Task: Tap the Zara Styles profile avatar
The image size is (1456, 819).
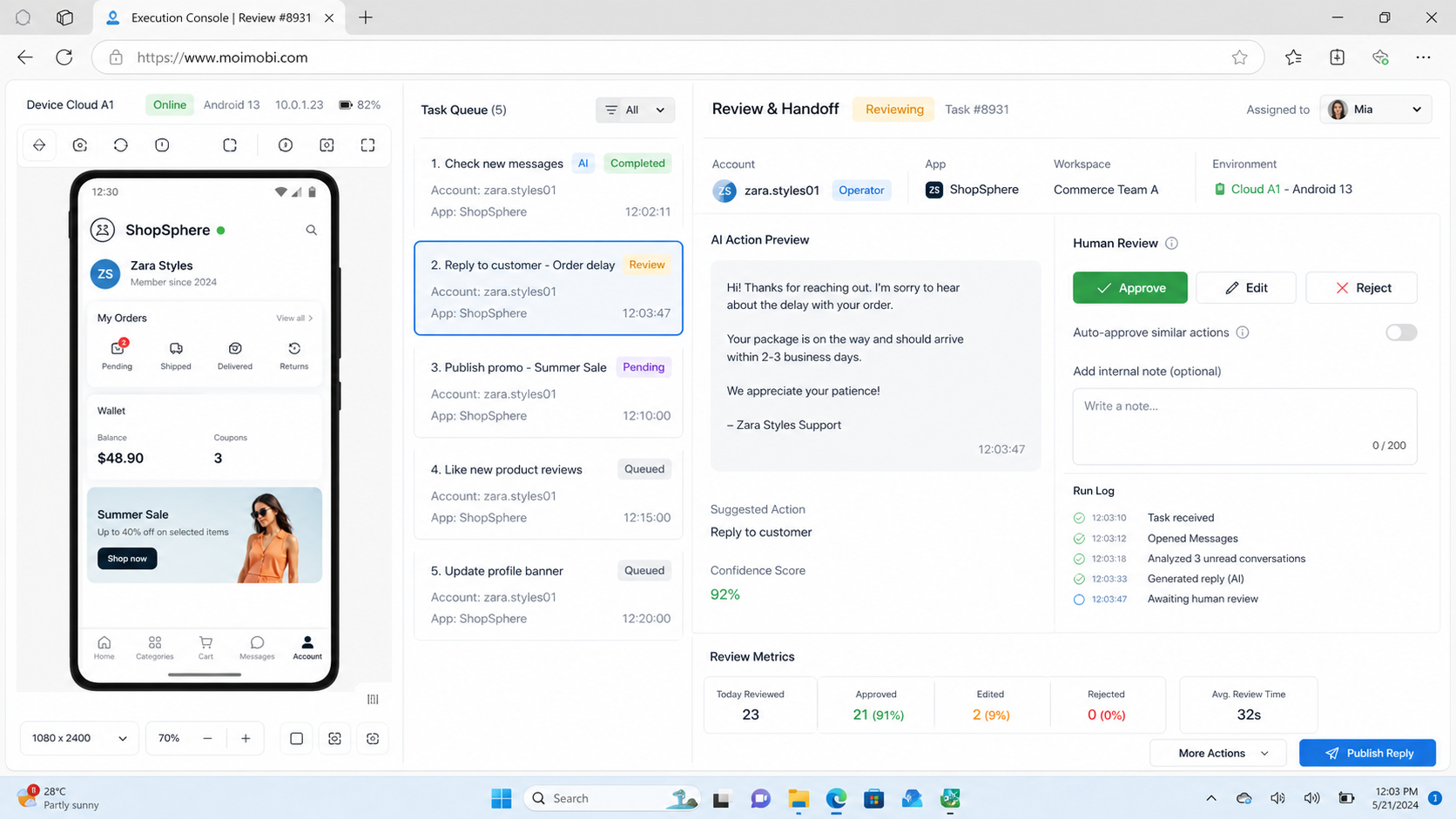Action: tap(105, 273)
